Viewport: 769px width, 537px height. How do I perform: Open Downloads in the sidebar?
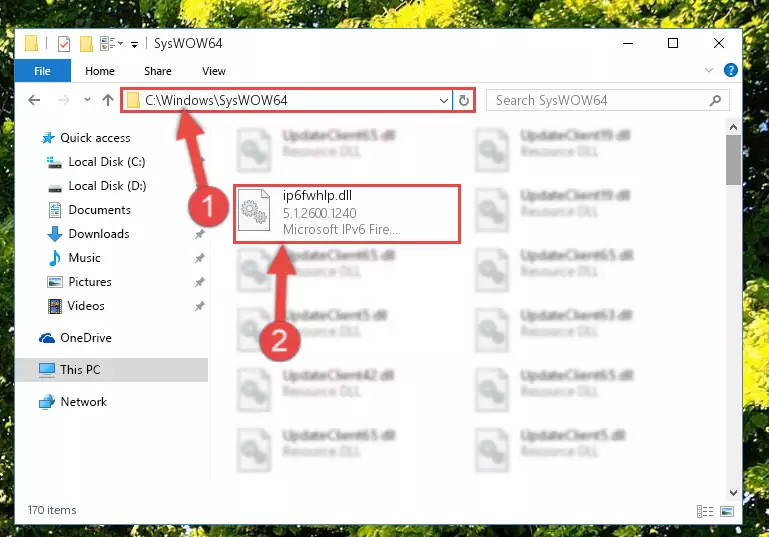99,234
